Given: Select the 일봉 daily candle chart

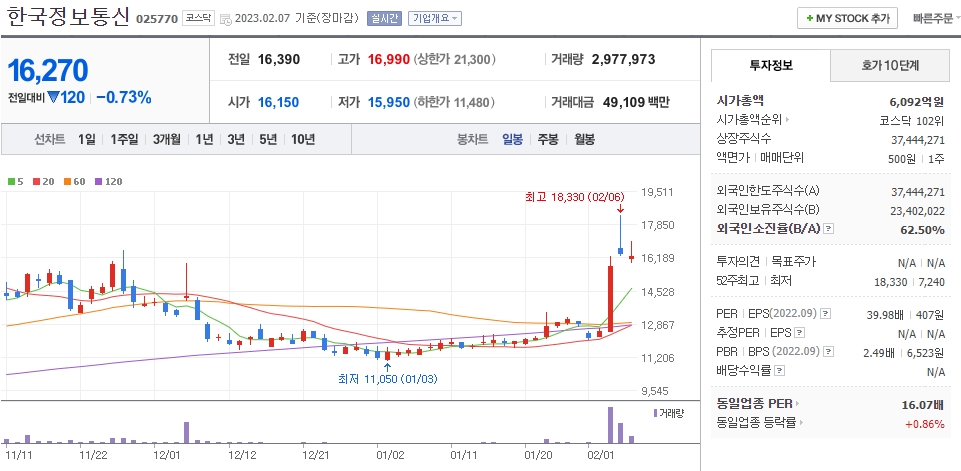Looking at the screenshot, I should [512, 139].
